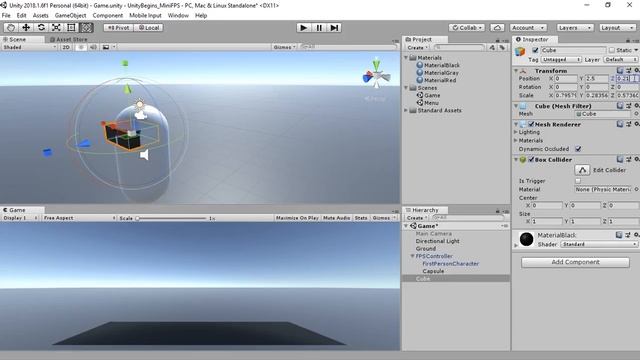Toggle scene lighting icon
The height and width of the screenshot is (360, 640).
point(81,47)
